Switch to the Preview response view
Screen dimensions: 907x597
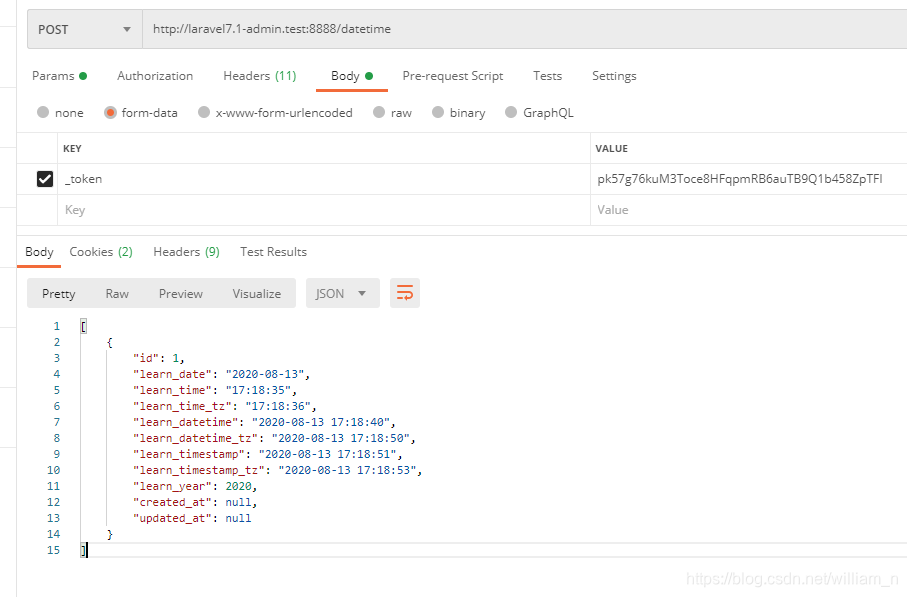pyautogui.click(x=180, y=293)
